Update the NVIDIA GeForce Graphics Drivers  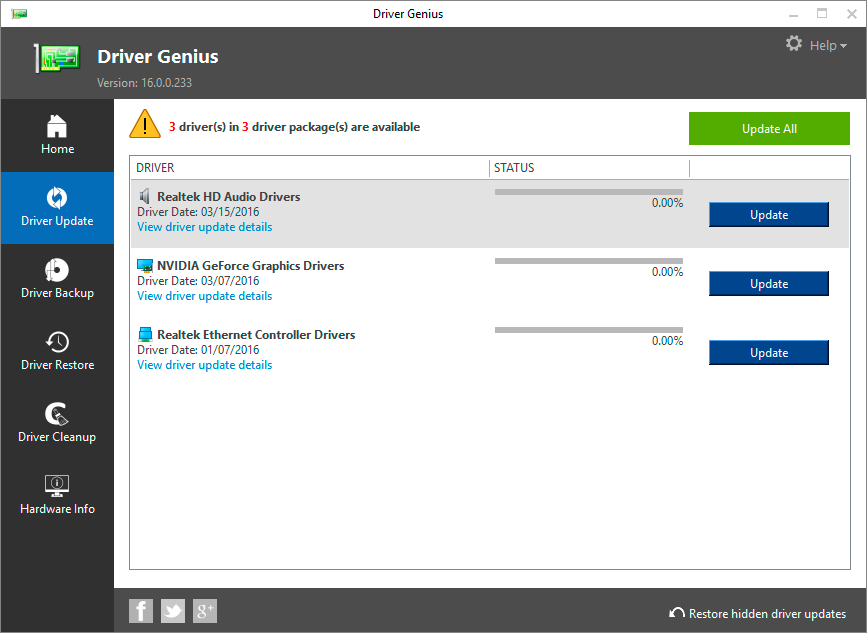tap(769, 284)
